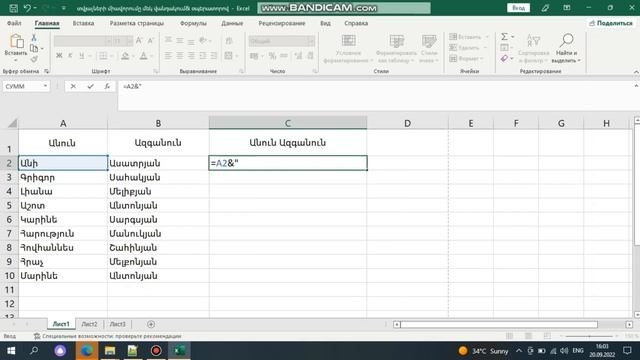Switch to the Вставка tab
This screenshot has width=640, height=360.
[83, 23]
